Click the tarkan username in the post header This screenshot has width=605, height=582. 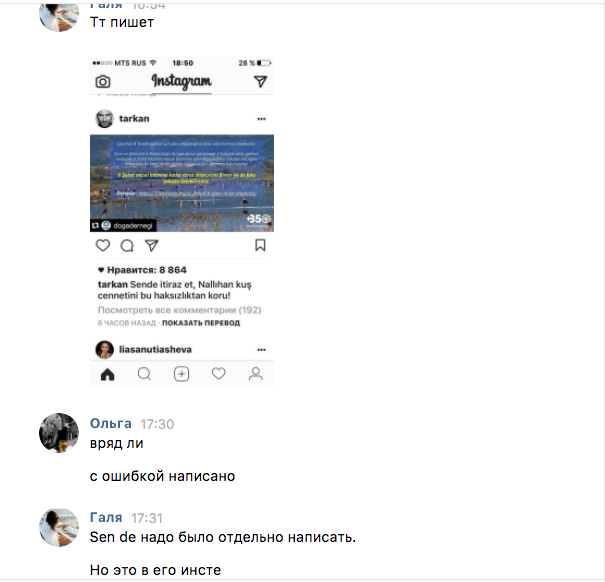[x=134, y=118]
